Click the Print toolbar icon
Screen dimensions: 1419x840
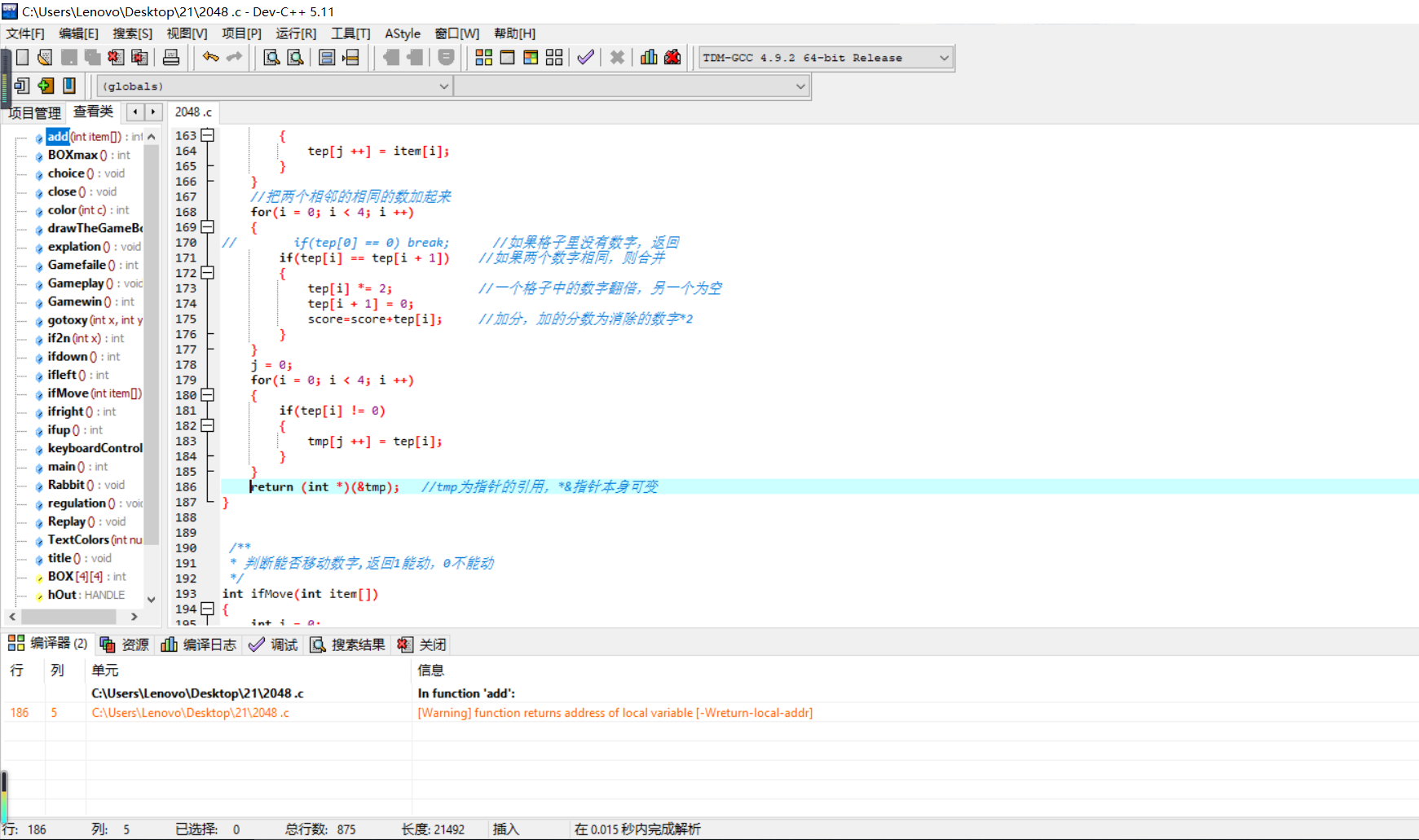[171, 57]
